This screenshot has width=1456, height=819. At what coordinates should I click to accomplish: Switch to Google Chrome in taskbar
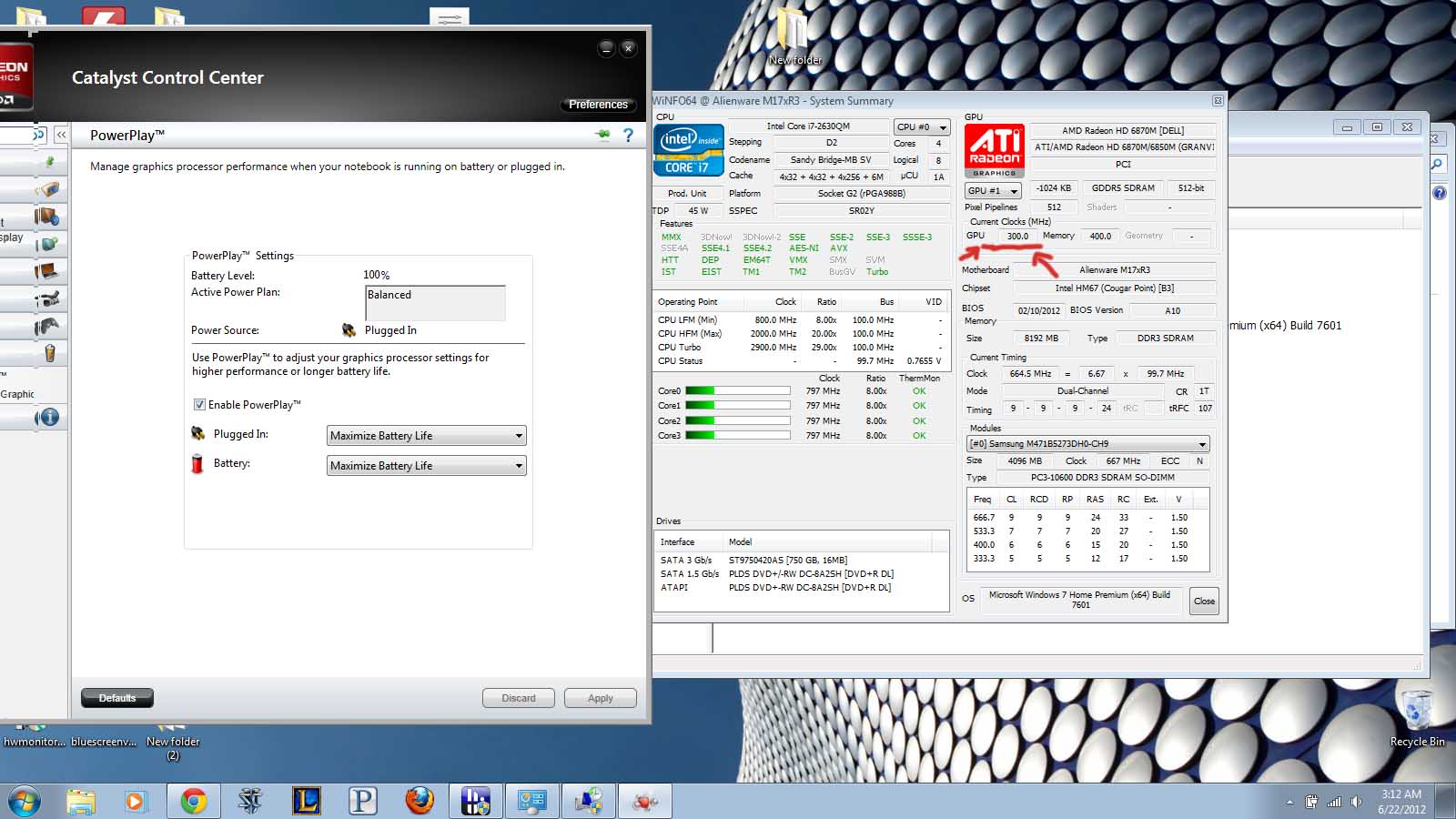tap(193, 801)
